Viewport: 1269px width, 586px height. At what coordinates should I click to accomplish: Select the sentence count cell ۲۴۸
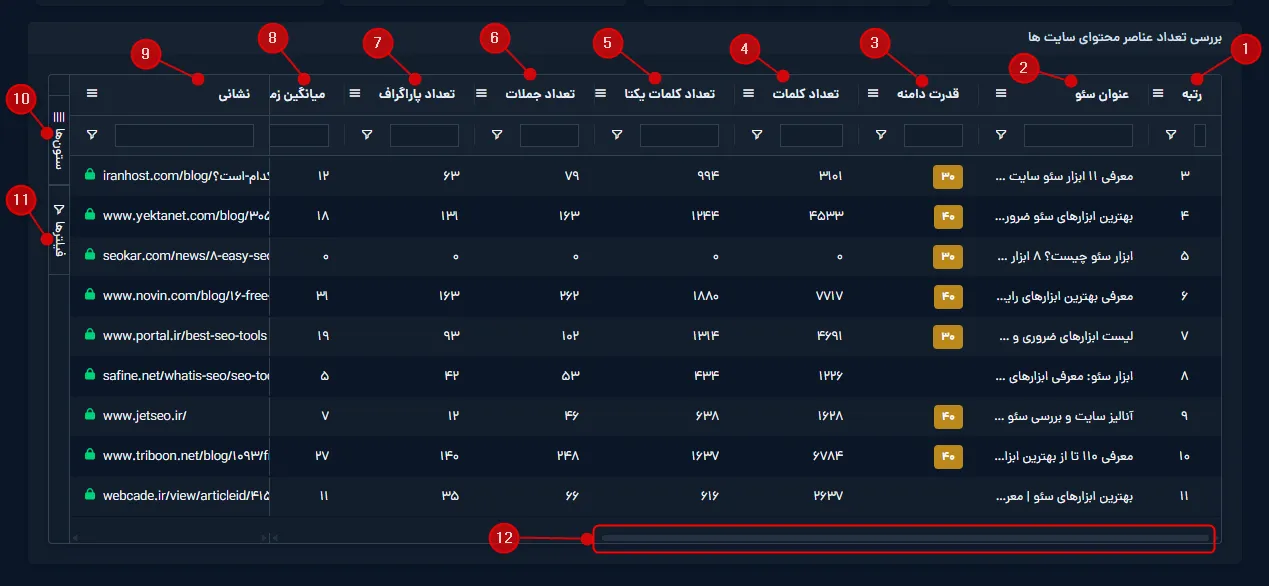tap(568, 456)
